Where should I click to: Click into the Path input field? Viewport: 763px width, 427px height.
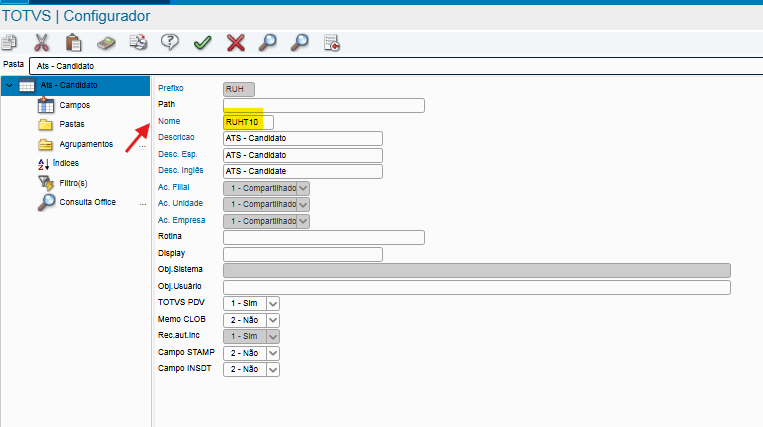[x=324, y=106]
